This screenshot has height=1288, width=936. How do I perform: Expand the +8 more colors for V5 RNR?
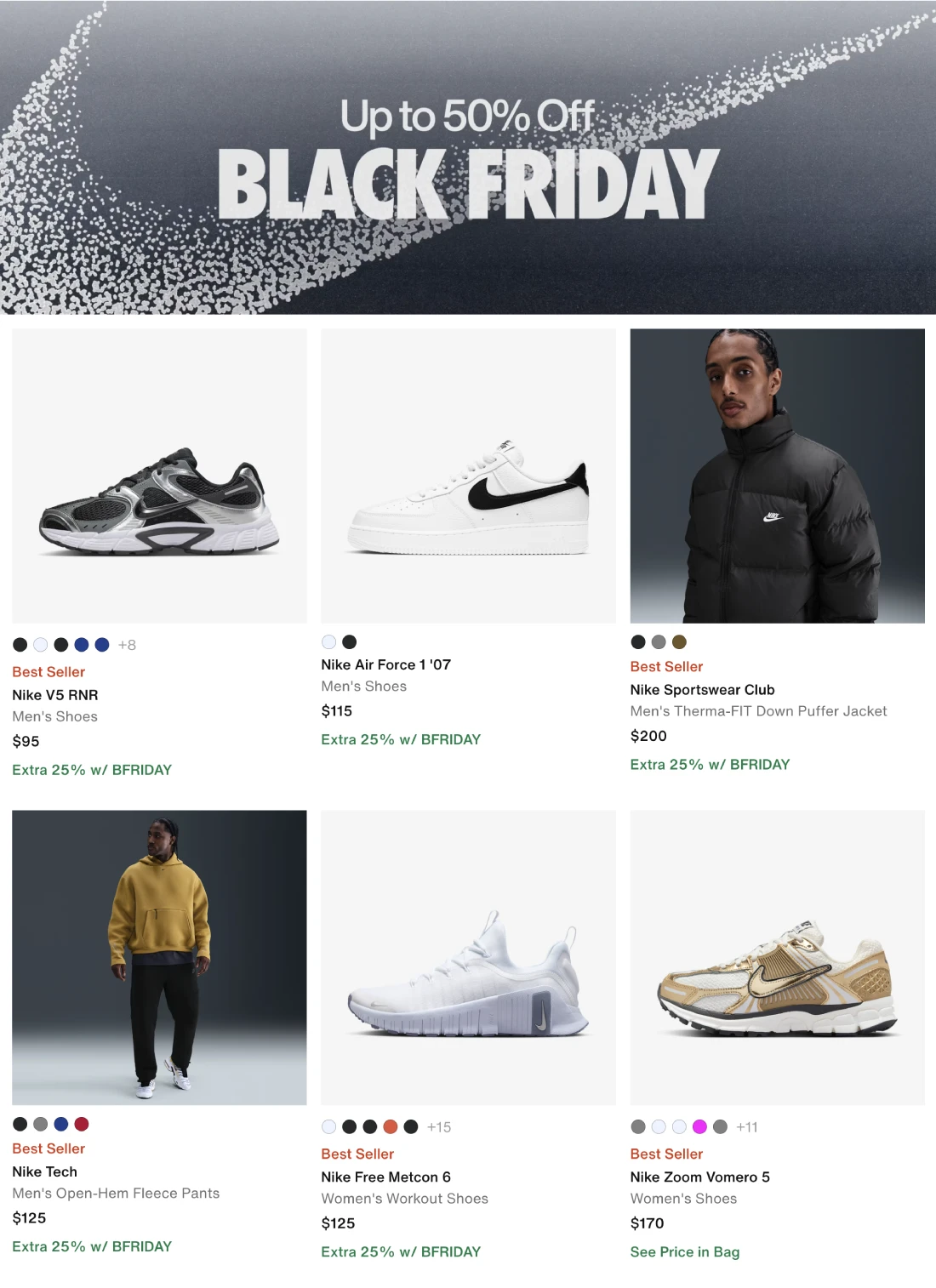127,645
